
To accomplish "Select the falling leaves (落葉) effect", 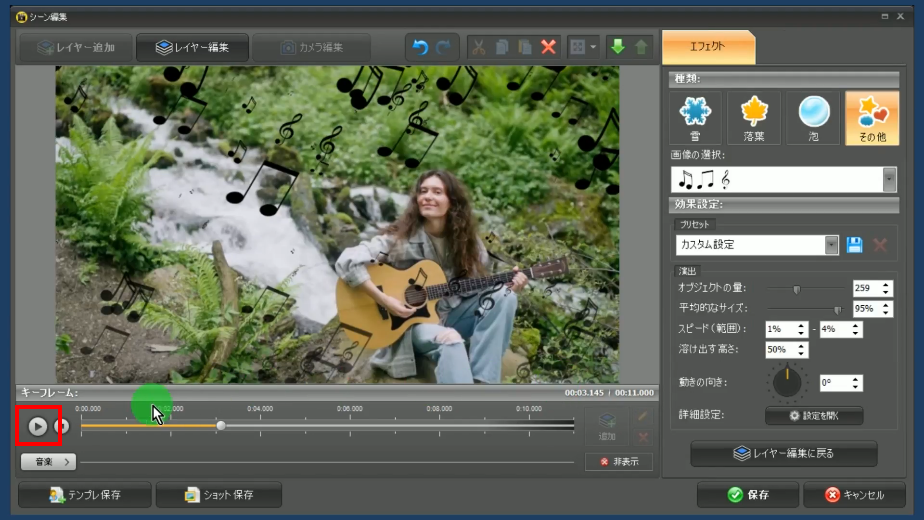I will point(754,118).
